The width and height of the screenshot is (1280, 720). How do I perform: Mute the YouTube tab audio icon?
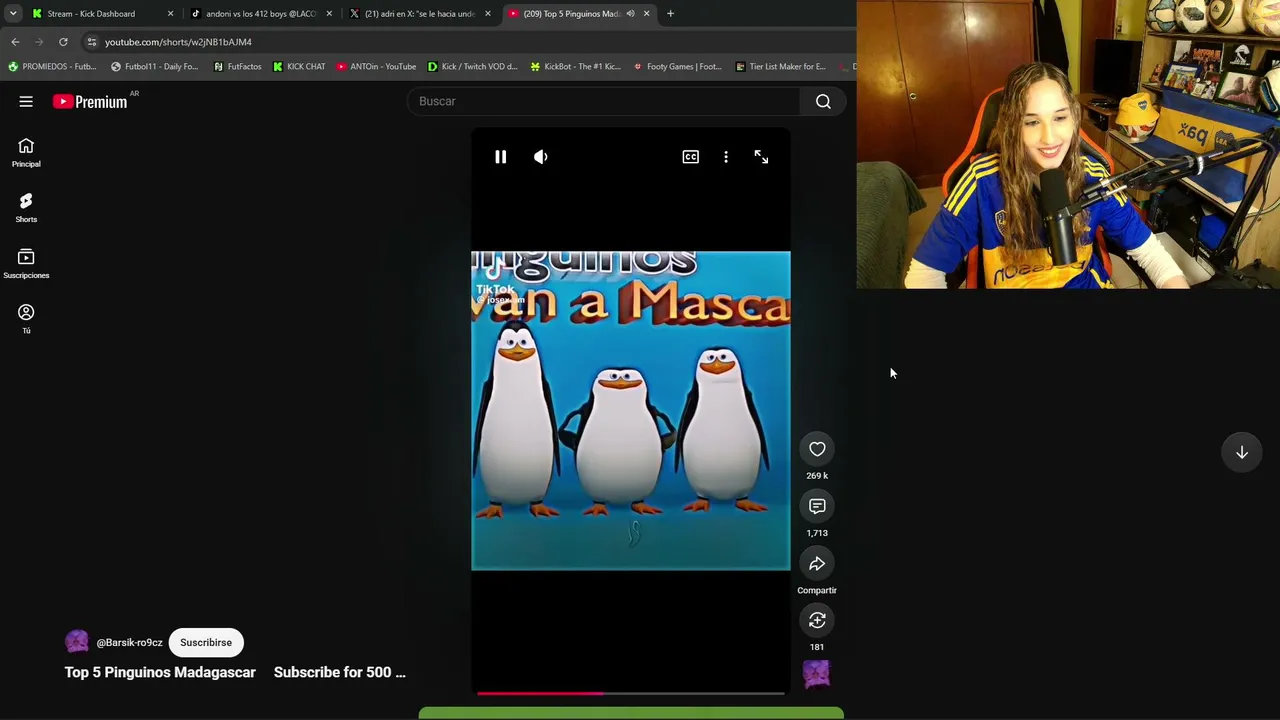tap(630, 14)
